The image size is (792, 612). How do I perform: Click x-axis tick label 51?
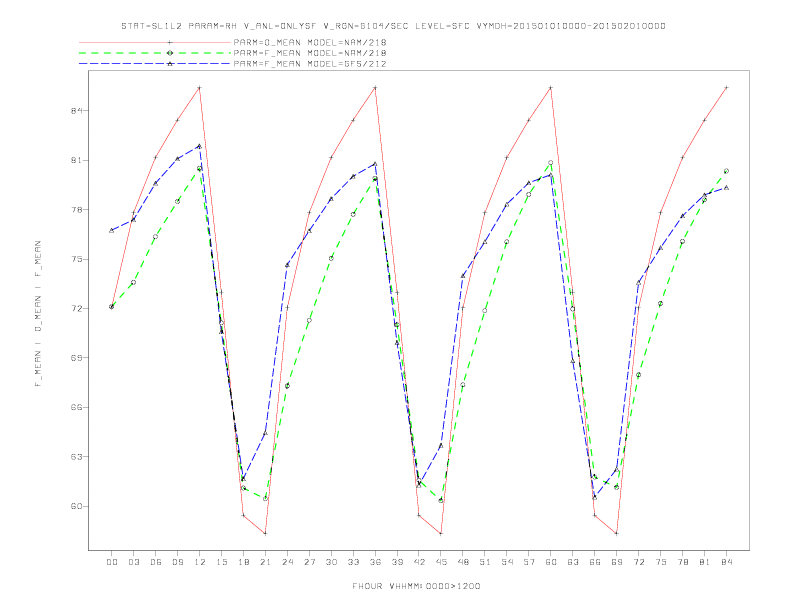click(x=485, y=562)
